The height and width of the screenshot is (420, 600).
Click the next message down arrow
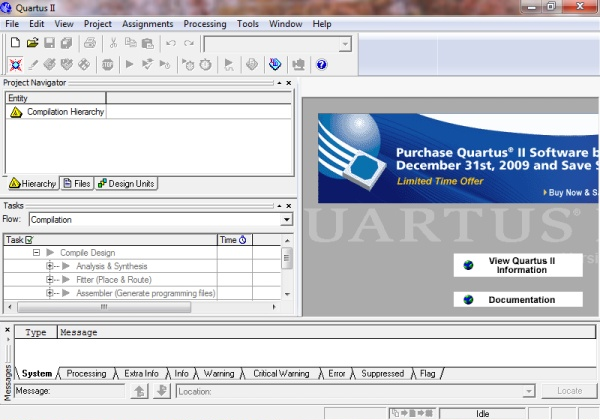tap(162, 391)
